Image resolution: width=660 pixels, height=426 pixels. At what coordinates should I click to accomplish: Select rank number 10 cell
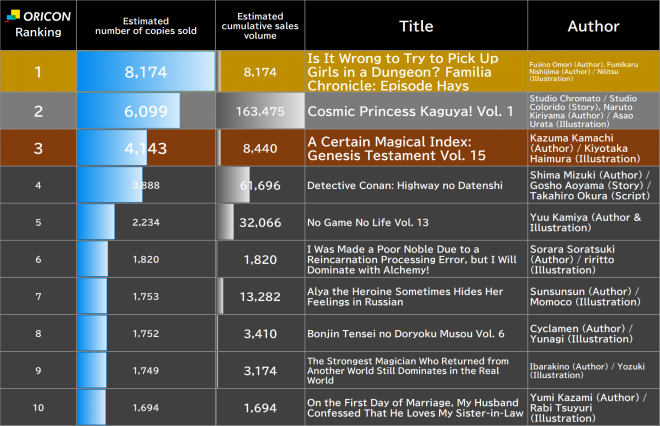pyautogui.click(x=38, y=407)
